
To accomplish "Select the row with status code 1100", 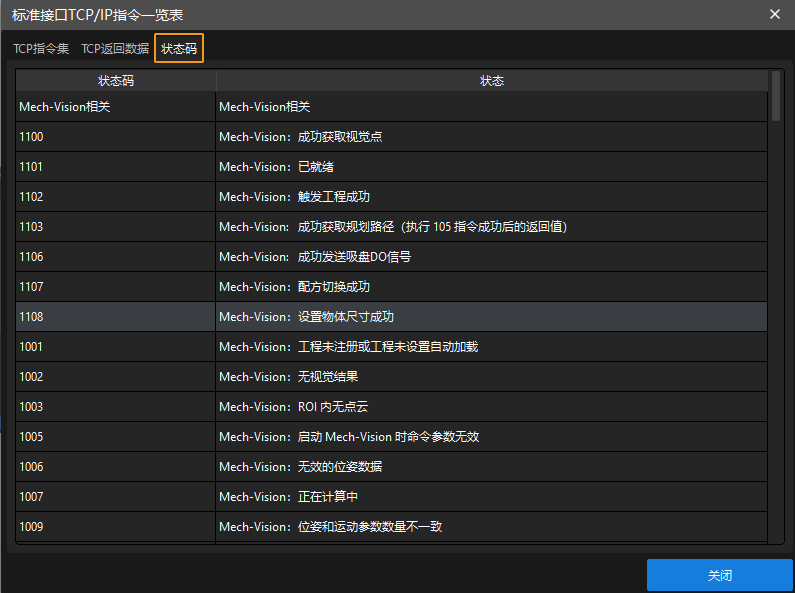I will pyautogui.click(x=115, y=137).
